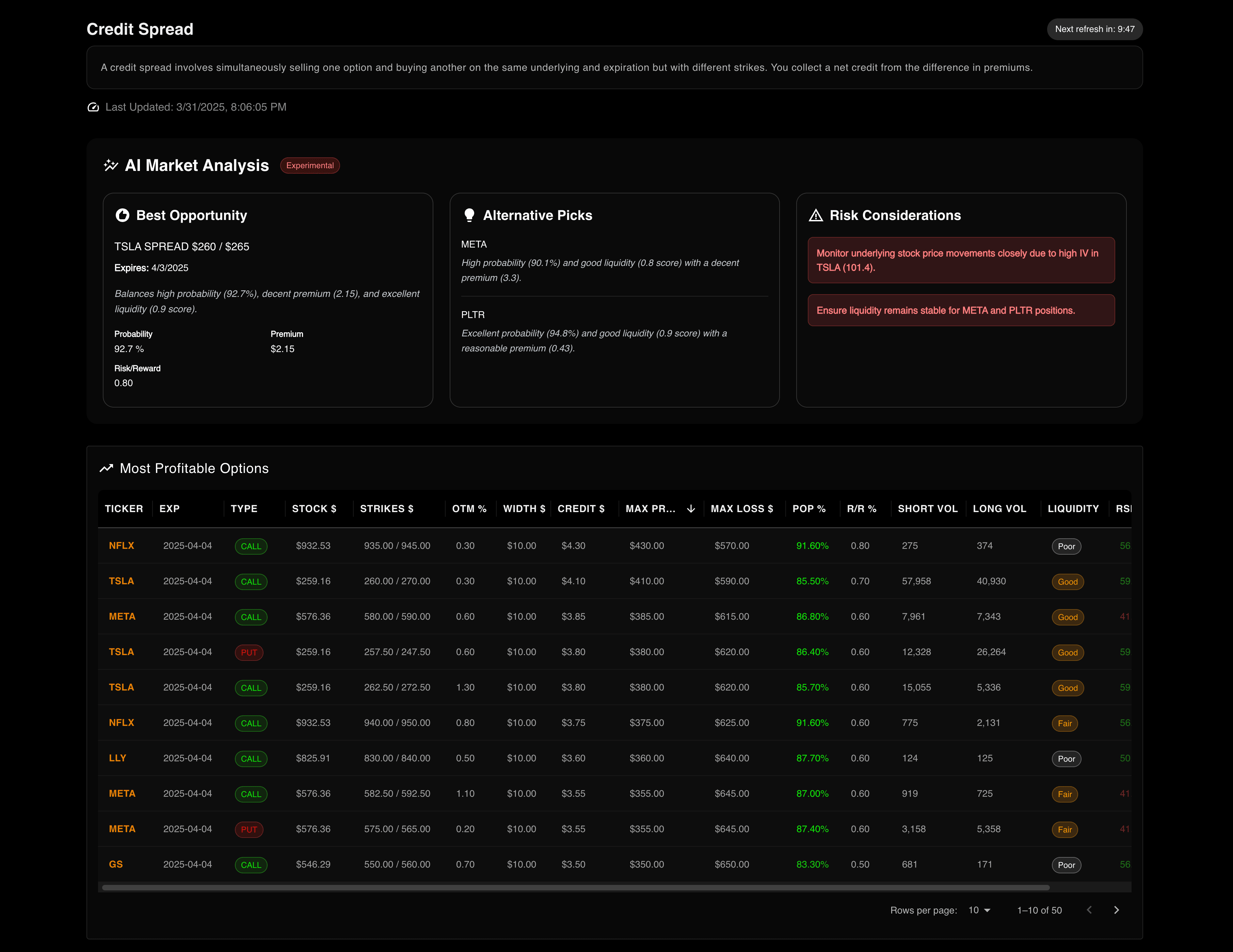1233x952 pixels.
Task: Click the previous page chevron arrow
Action: (x=1088, y=910)
